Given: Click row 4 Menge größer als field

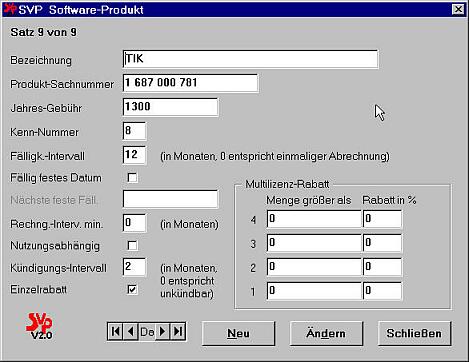Looking at the screenshot, I should coord(314,219).
